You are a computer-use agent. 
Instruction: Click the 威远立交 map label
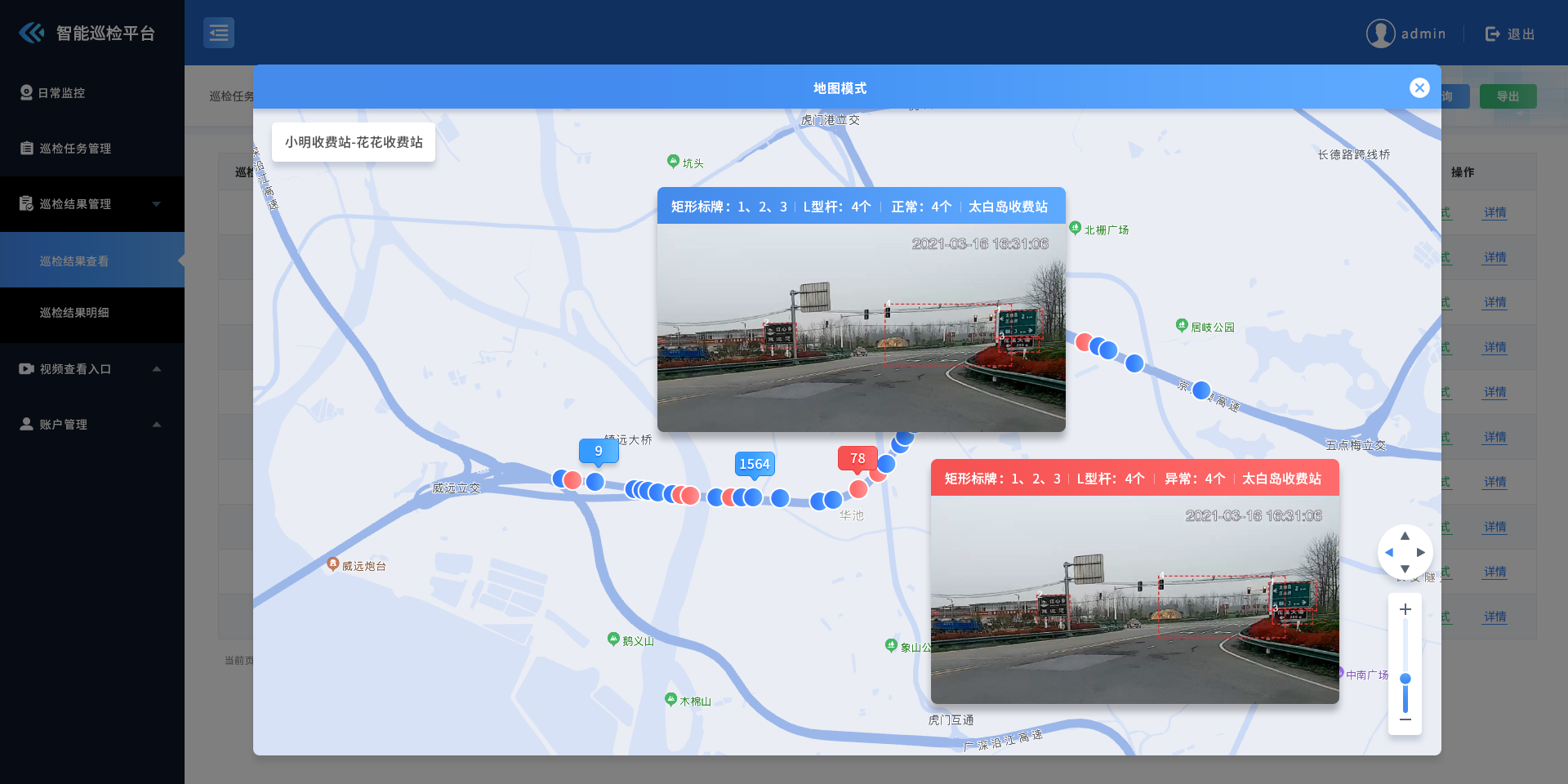(457, 488)
